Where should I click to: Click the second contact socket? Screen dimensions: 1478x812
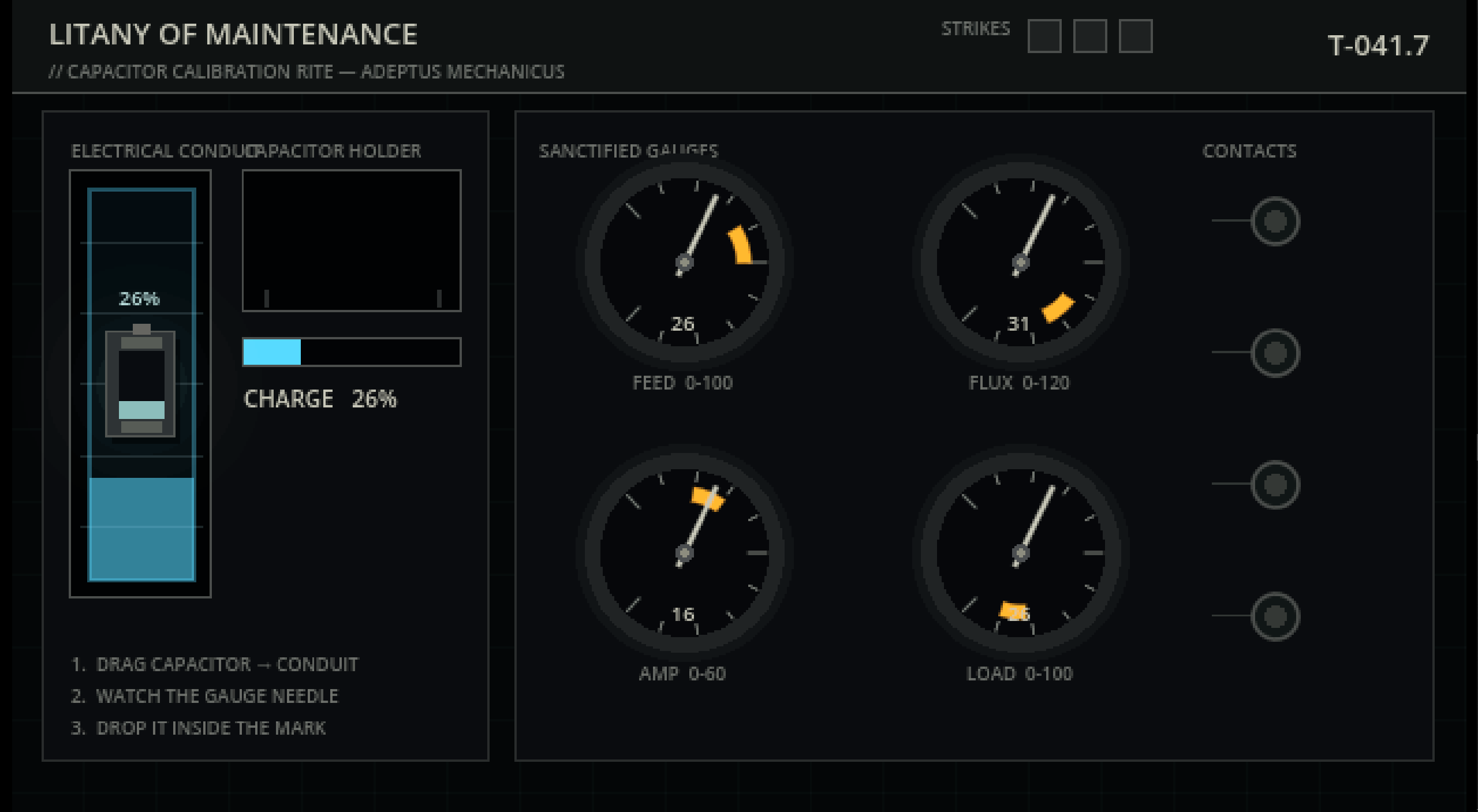(1275, 353)
